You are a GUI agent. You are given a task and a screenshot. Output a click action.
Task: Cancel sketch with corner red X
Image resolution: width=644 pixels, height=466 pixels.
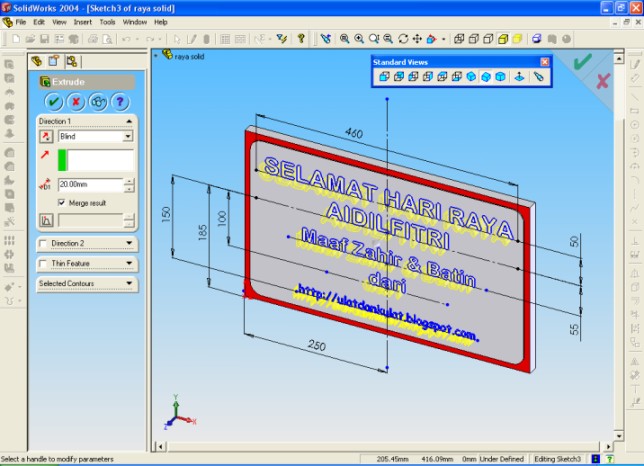pyautogui.click(x=603, y=81)
